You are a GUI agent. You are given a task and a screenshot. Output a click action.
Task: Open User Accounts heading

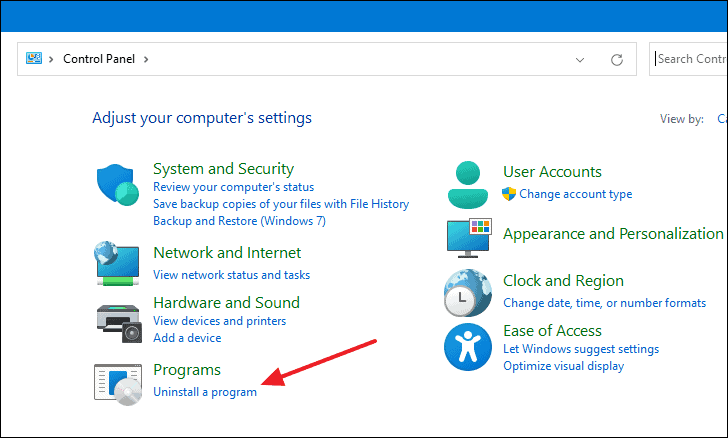click(x=552, y=172)
